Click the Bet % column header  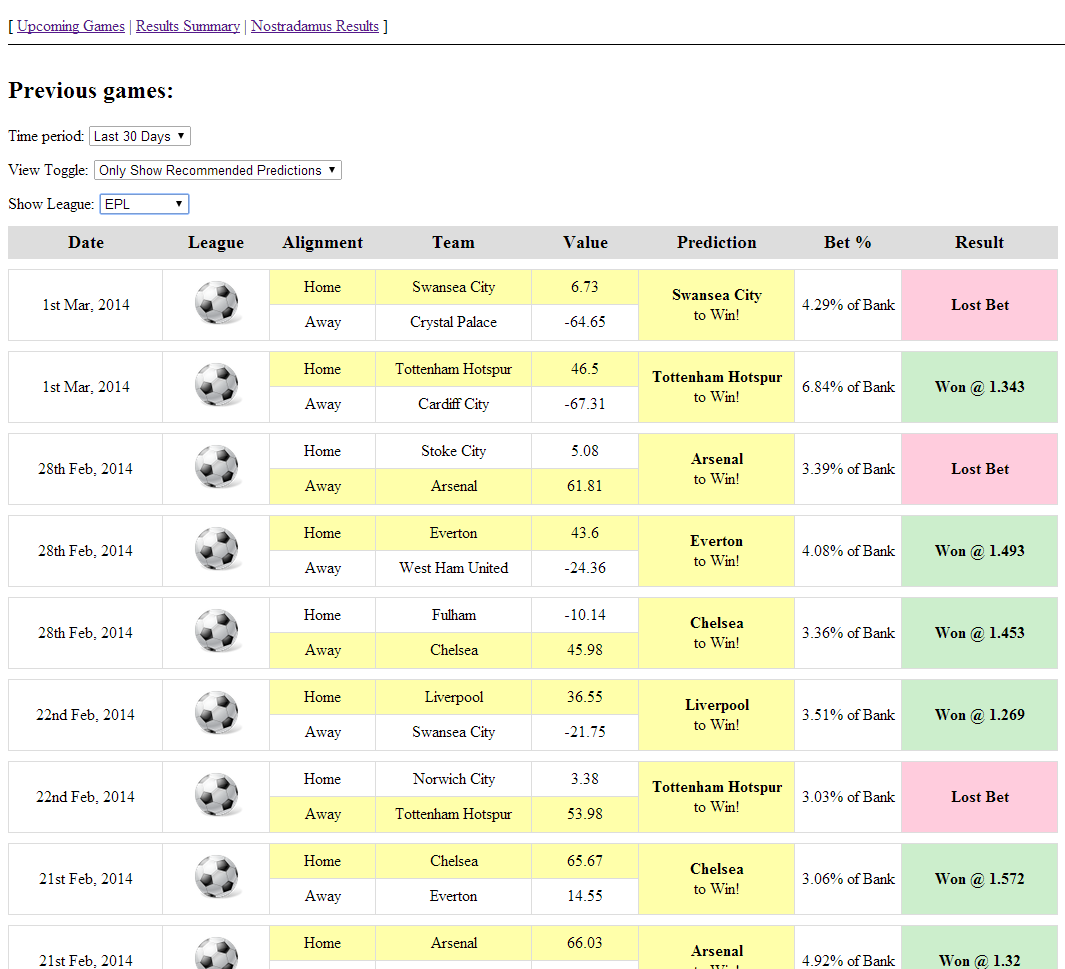pos(848,242)
